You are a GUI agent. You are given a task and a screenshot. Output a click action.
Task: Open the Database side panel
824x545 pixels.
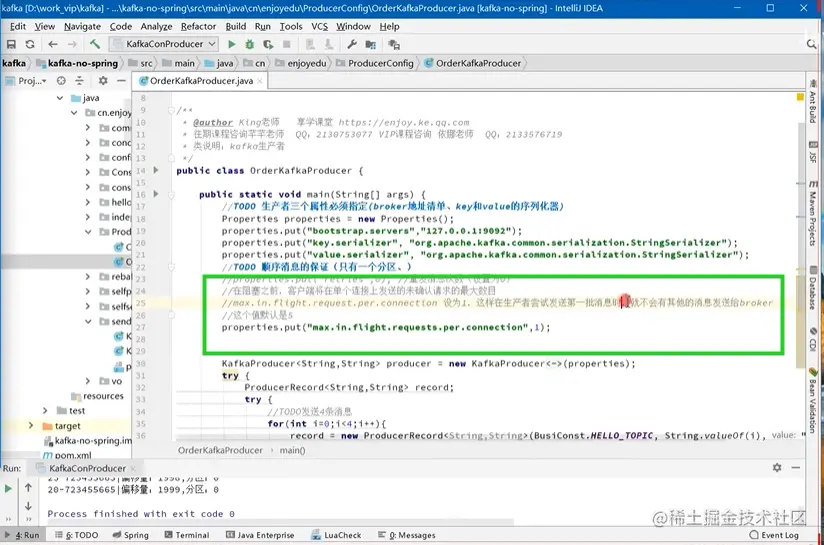tap(813, 288)
